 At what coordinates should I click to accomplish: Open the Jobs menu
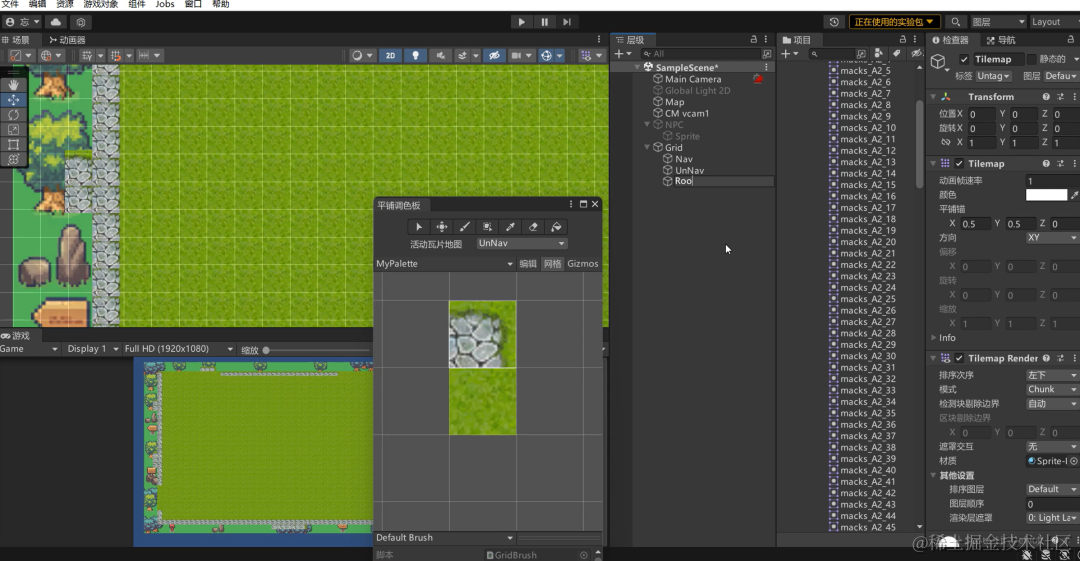coord(165,4)
